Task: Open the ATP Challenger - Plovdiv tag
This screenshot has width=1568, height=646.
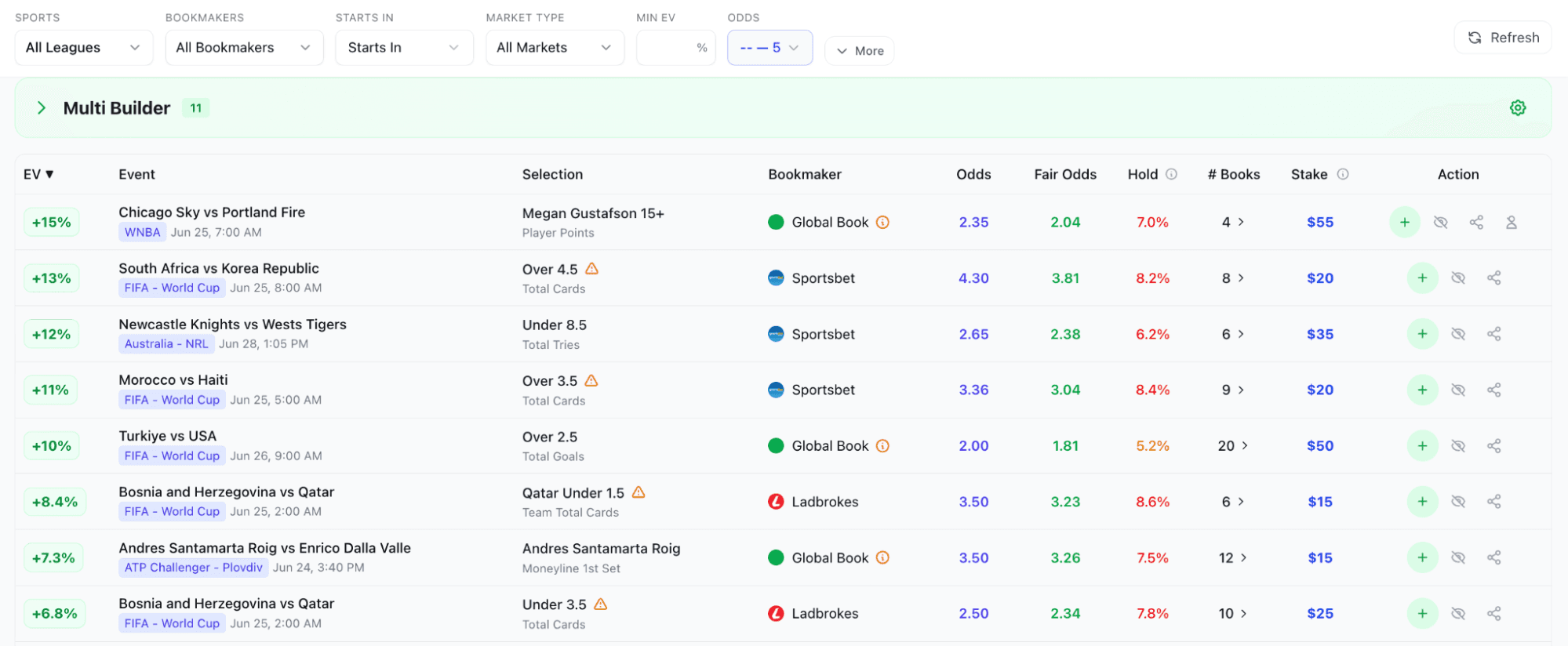Action: (x=193, y=567)
